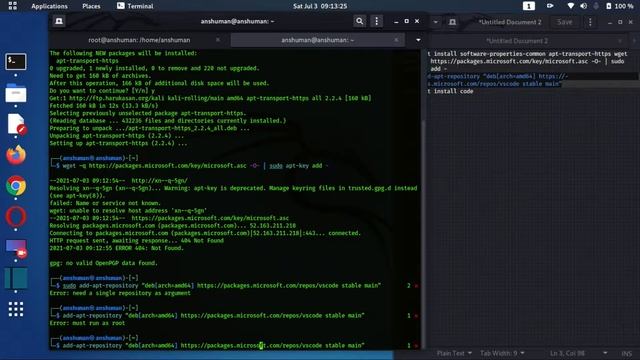Screen dimensions: 640x360
Task: Expand the terminal tab list dropdown arrow
Action: (x=418, y=40)
